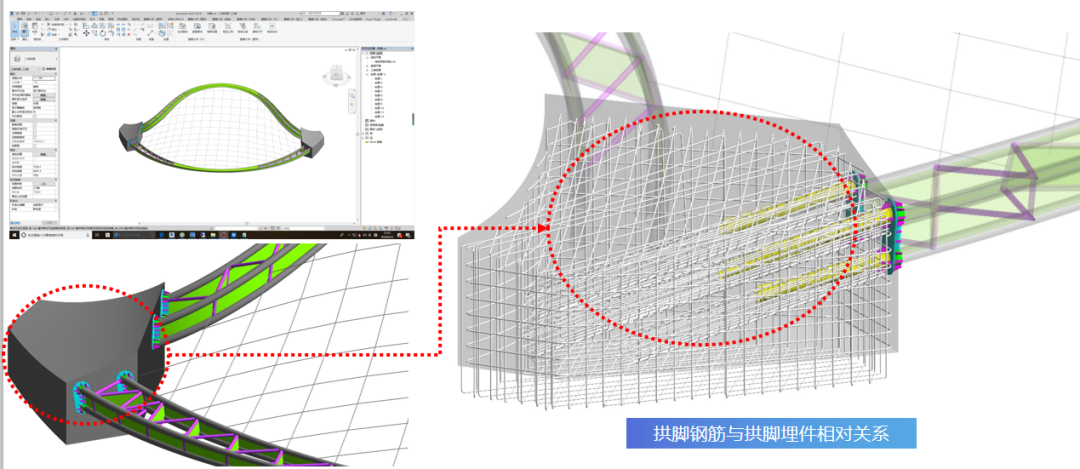Switch to the Lumion ribbon tab
The width and height of the screenshot is (1080, 469).
click(x=391, y=19)
